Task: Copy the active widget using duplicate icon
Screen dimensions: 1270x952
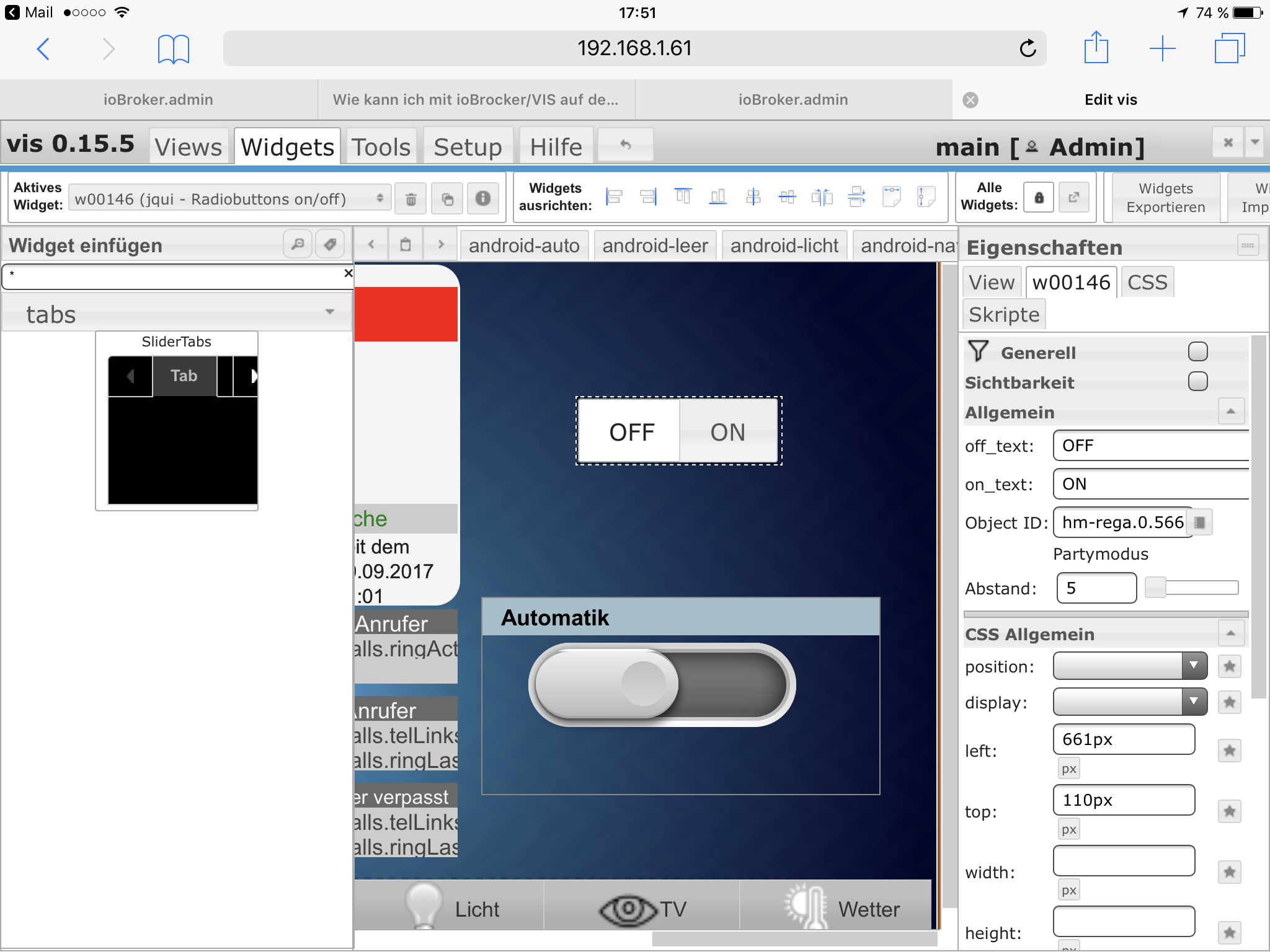Action: (447, 199)
